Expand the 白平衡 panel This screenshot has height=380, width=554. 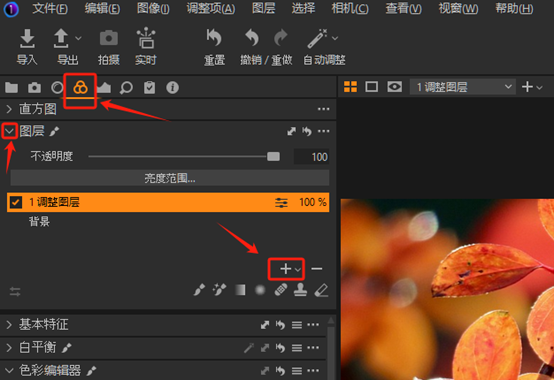pos(9,348)
